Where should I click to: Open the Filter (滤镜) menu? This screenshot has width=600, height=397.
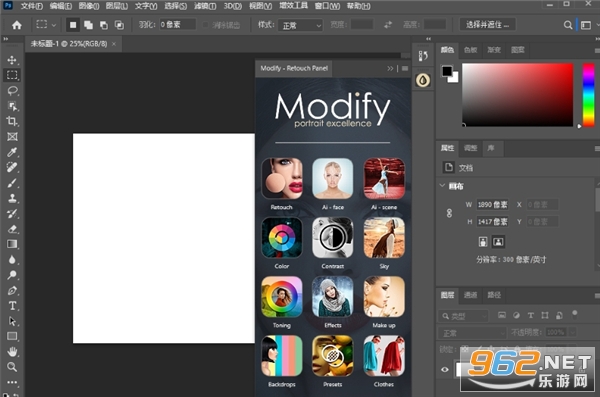click(205, 6)
